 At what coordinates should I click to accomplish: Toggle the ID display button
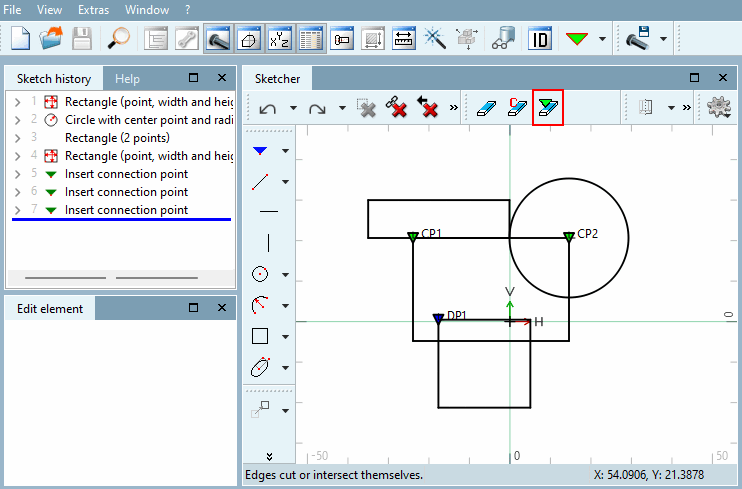click(x=540, y=39)
